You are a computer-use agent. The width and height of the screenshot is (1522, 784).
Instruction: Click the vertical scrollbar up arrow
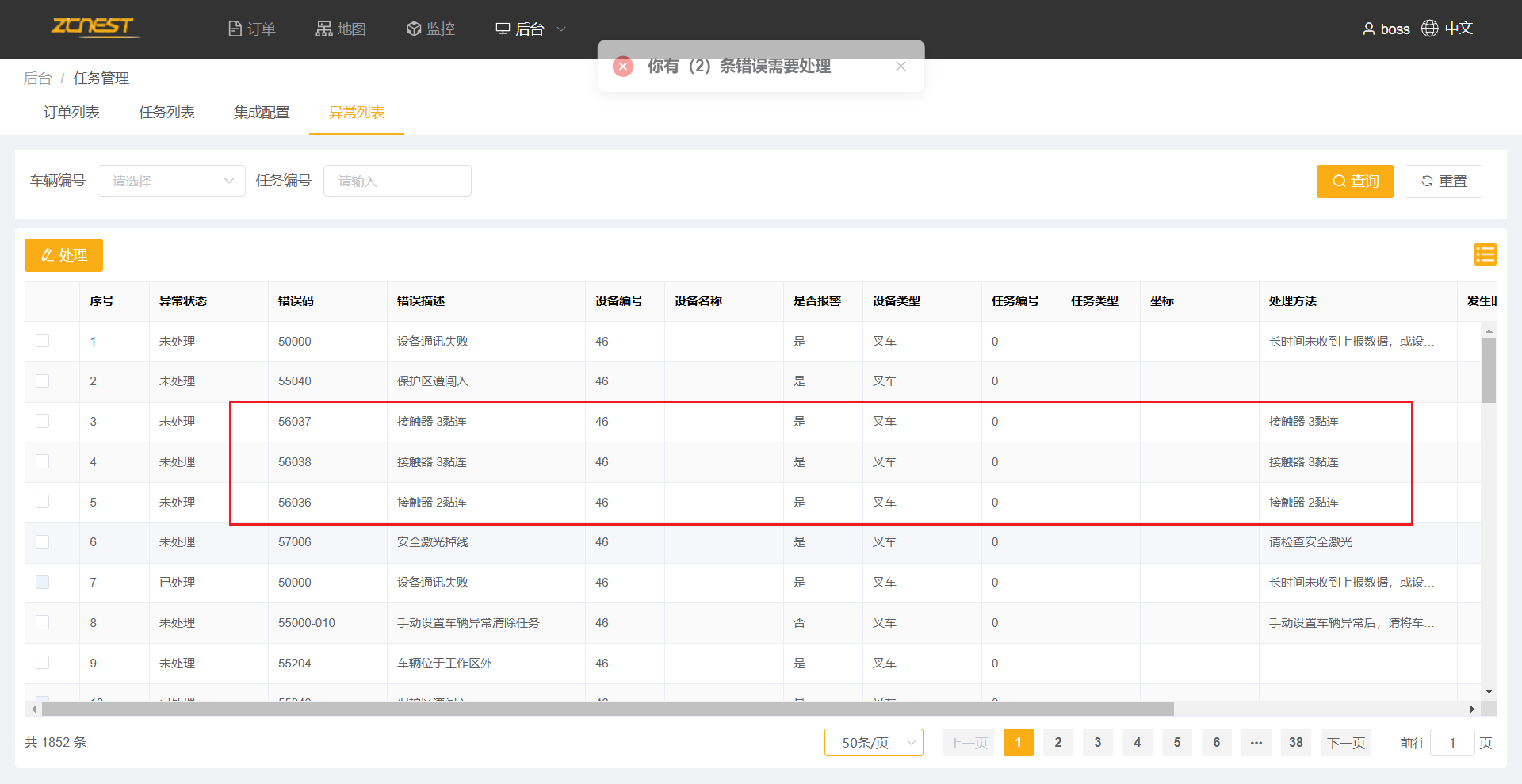(1489, 331)
